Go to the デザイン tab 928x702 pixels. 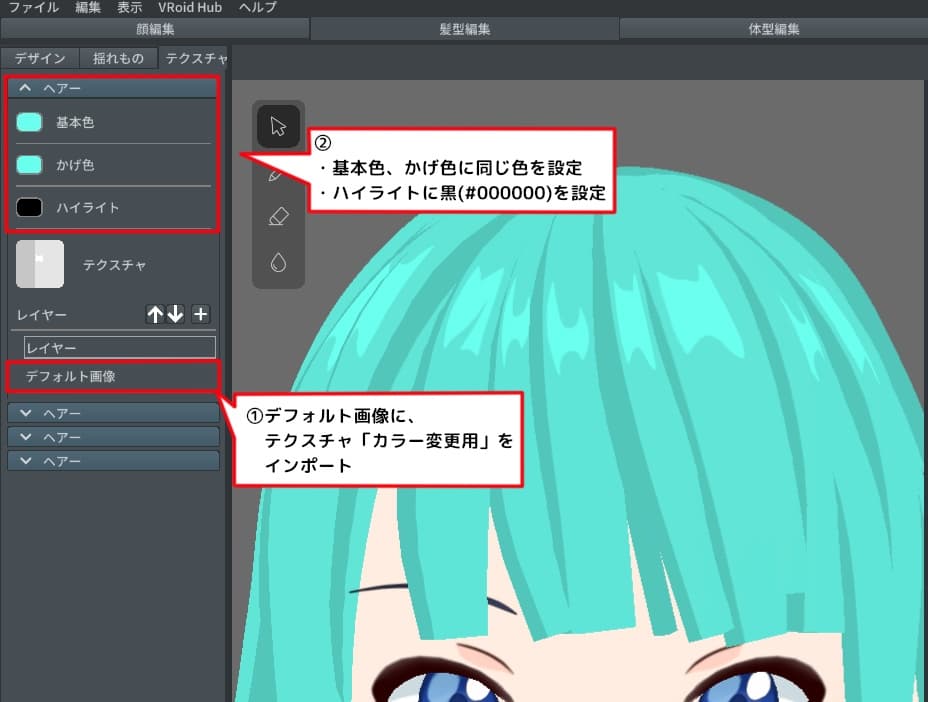tap(40, 58)
